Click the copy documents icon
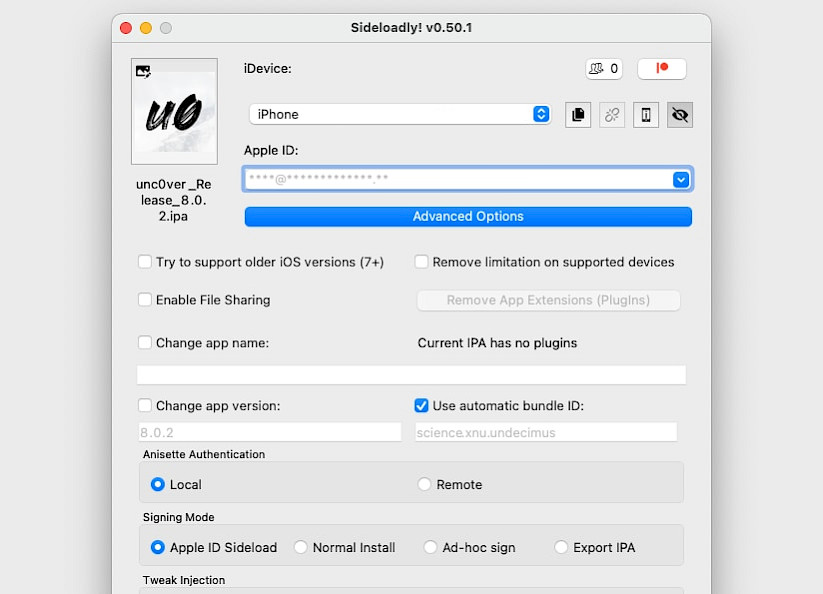 (x=578, y=114)
